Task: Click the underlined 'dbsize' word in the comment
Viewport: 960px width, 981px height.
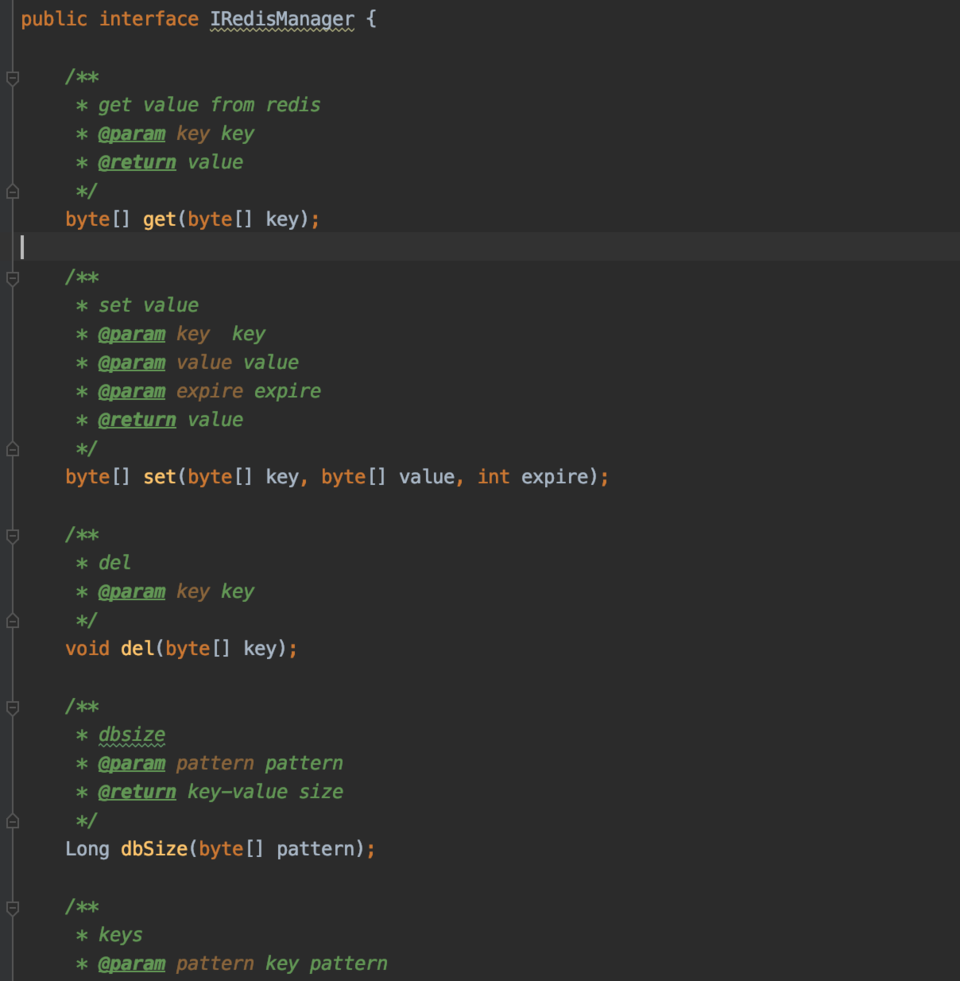Action: [131, 735]
